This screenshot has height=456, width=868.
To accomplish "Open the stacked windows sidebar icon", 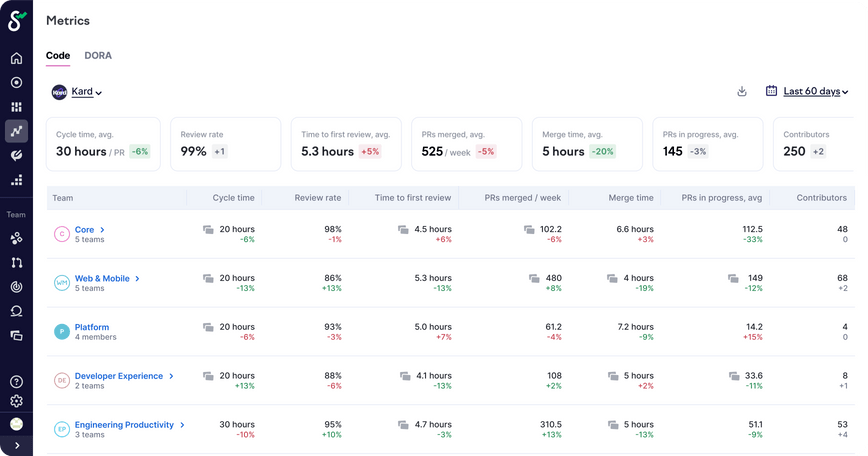I will pyautogui.click(x=17, y=335).
